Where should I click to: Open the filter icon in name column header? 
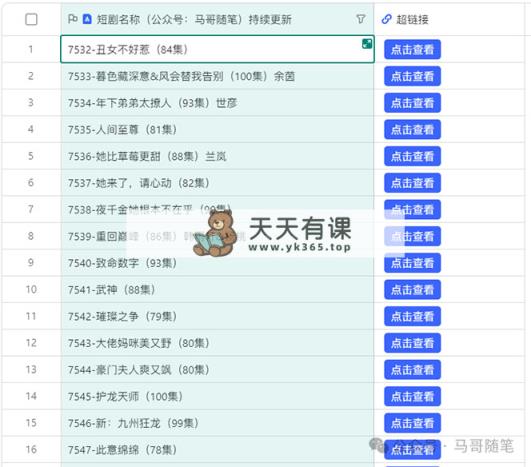[361, 19]
